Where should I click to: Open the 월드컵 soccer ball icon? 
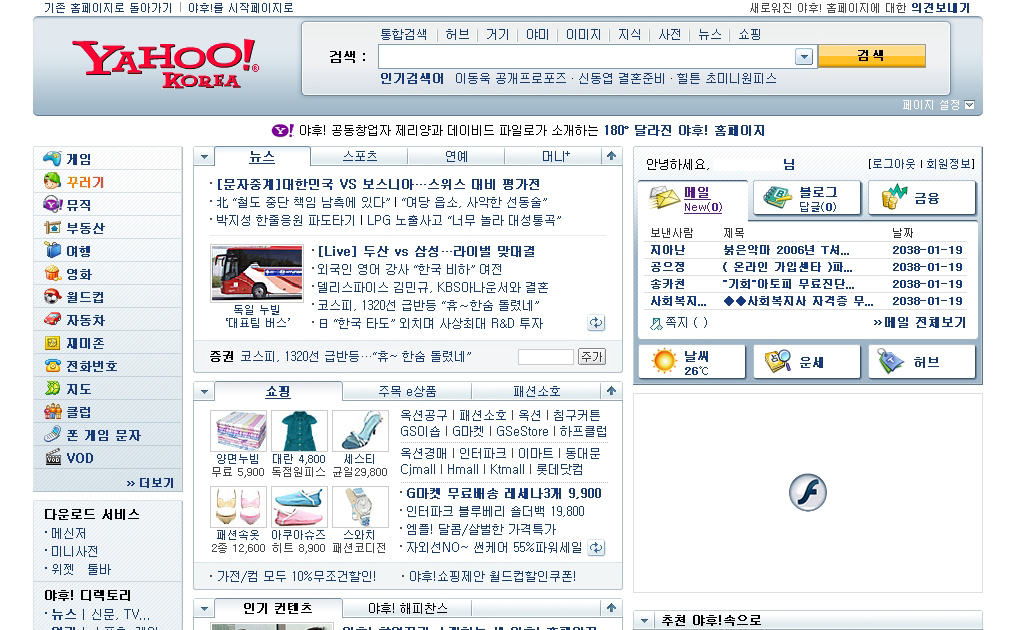tap(52, 297)
